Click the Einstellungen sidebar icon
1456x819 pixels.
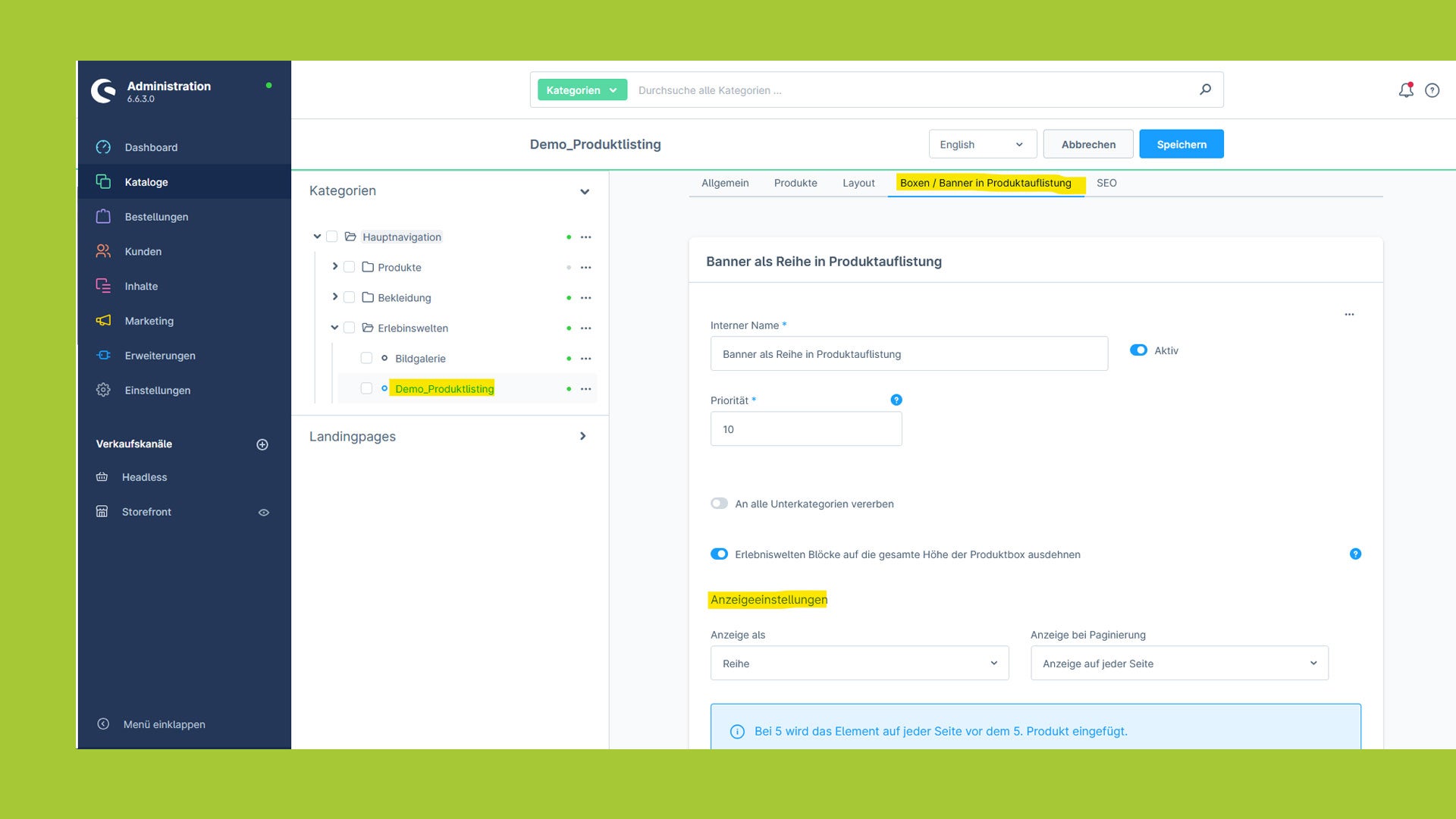[102, 390]
